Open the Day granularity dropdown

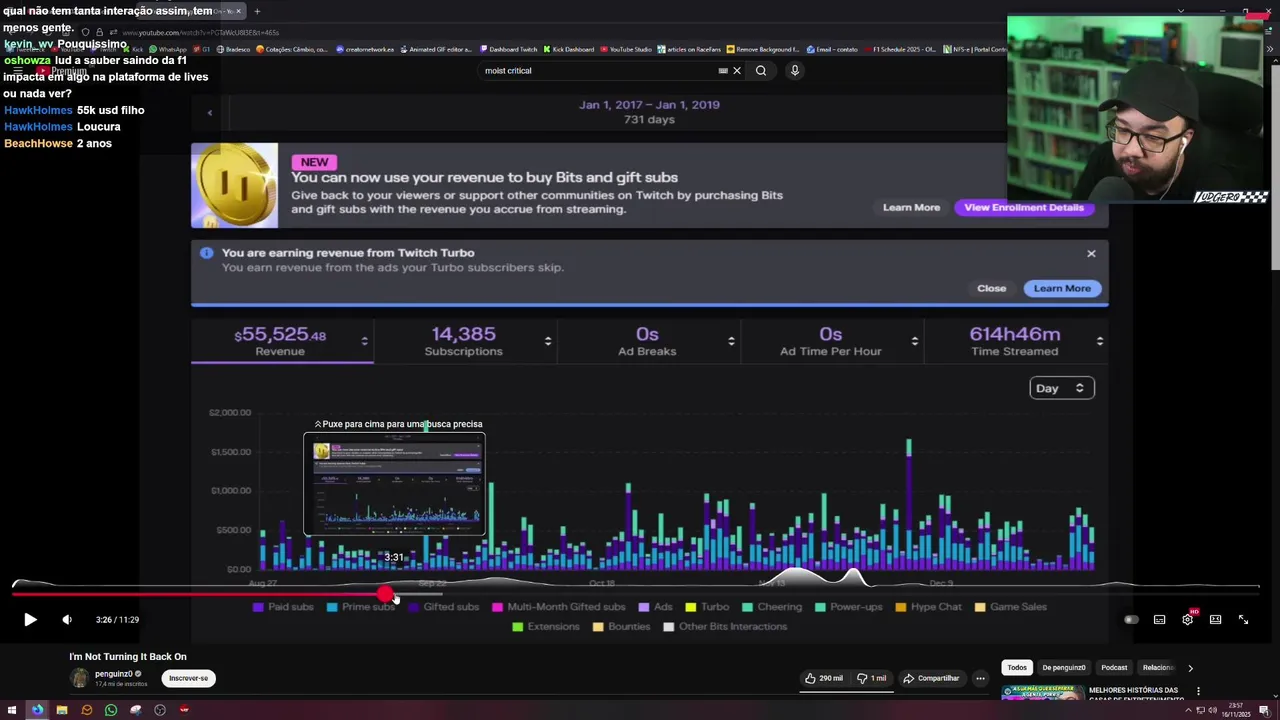[1062, 388]
